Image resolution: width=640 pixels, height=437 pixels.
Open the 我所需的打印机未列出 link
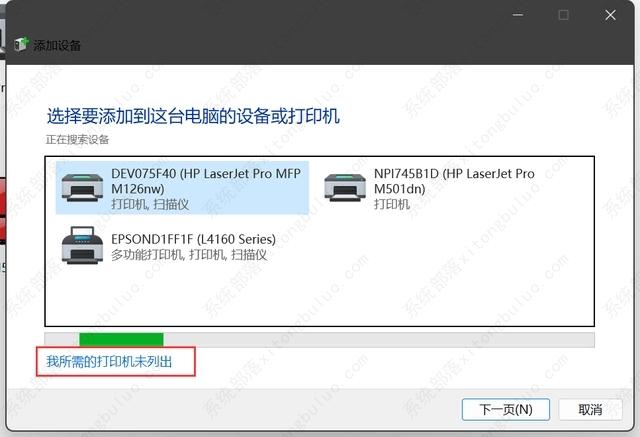pyautogui.click(x=109, y=362)
